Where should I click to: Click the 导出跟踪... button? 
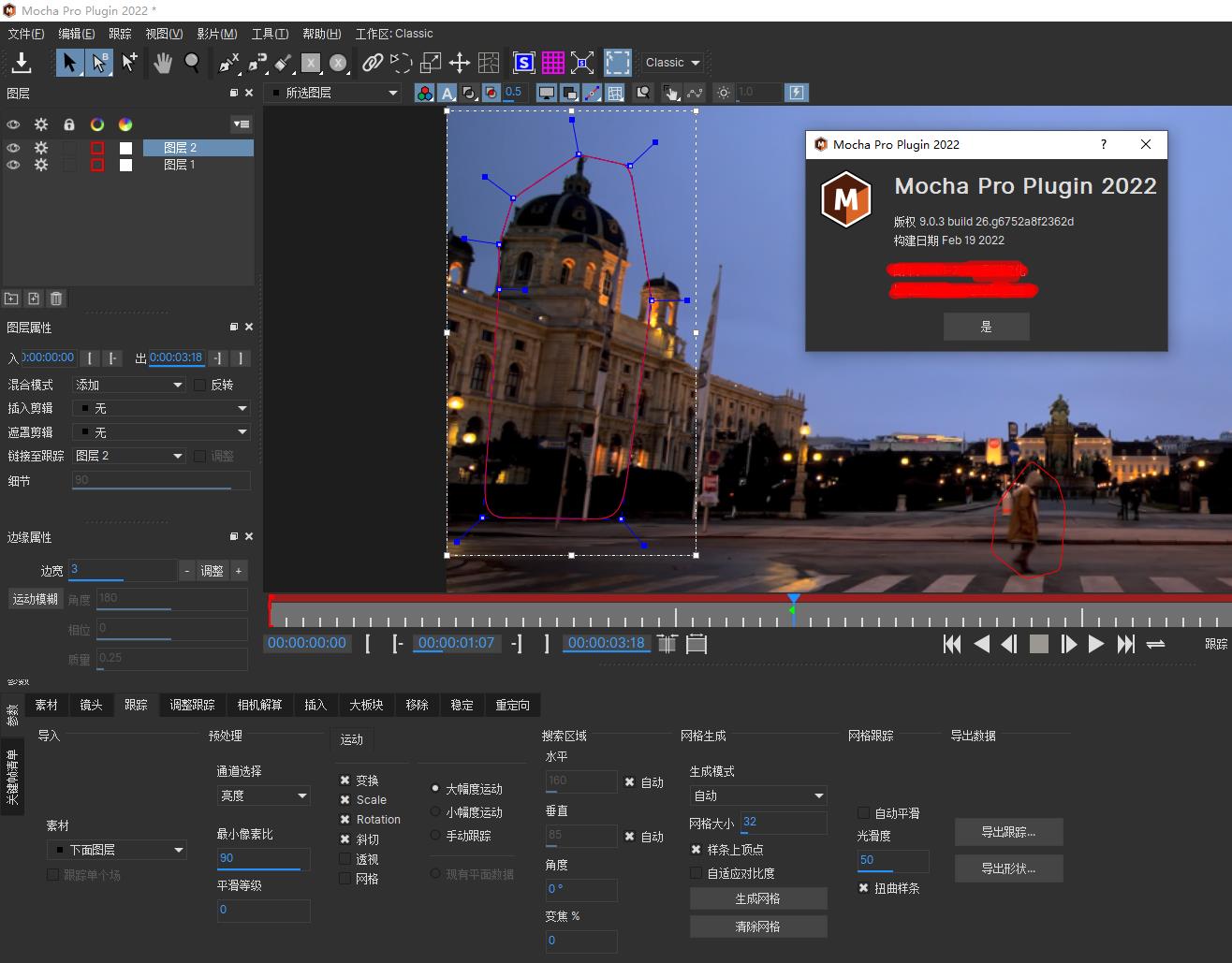tap(1008, 832)
